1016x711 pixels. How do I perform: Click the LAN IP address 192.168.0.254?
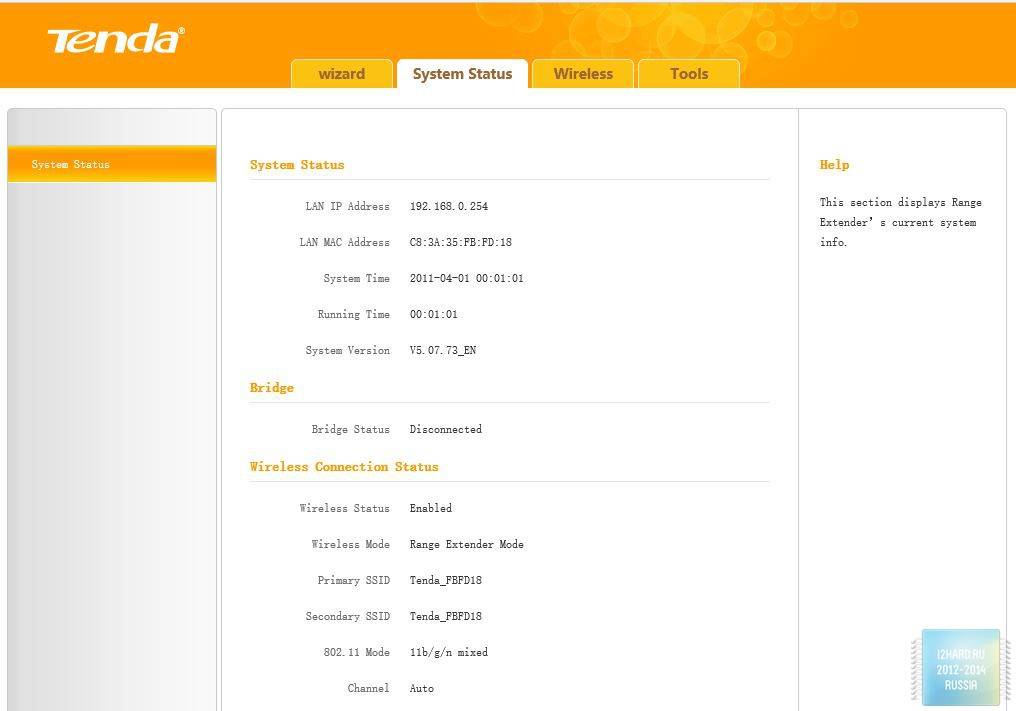[x=449, y=207]
